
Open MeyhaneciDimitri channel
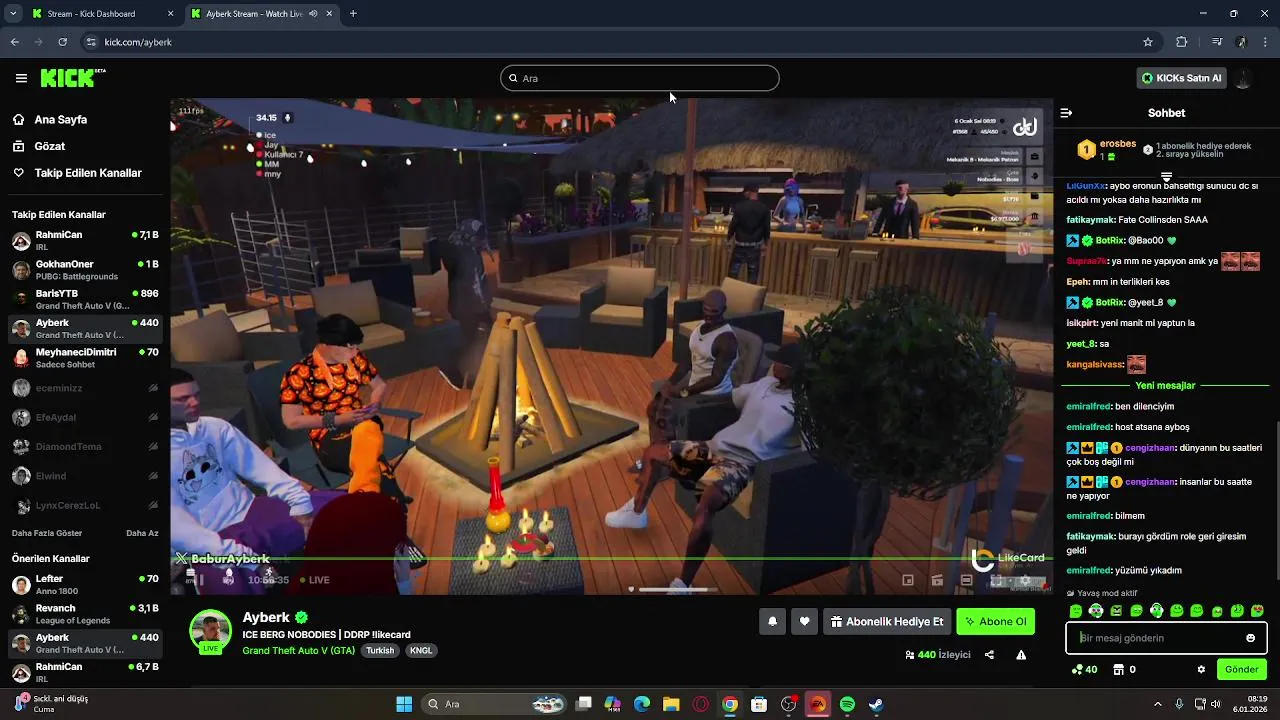[x=85, y=358]
